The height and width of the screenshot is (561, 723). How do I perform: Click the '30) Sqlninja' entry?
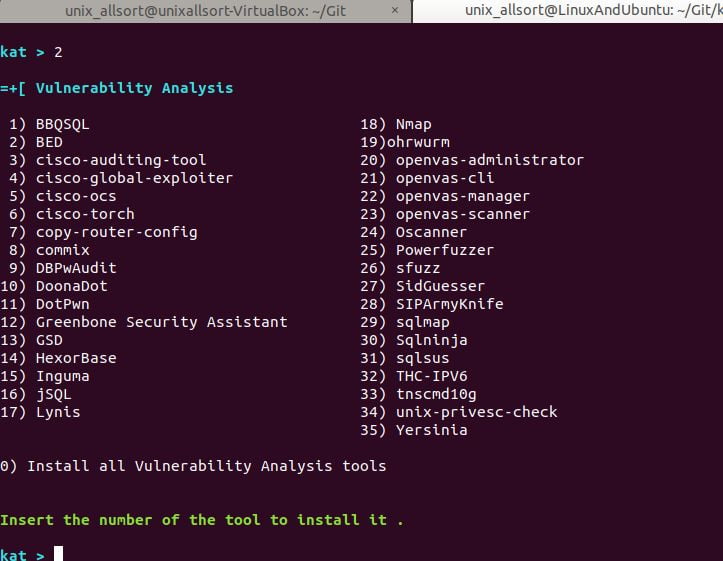pos(414,340)
